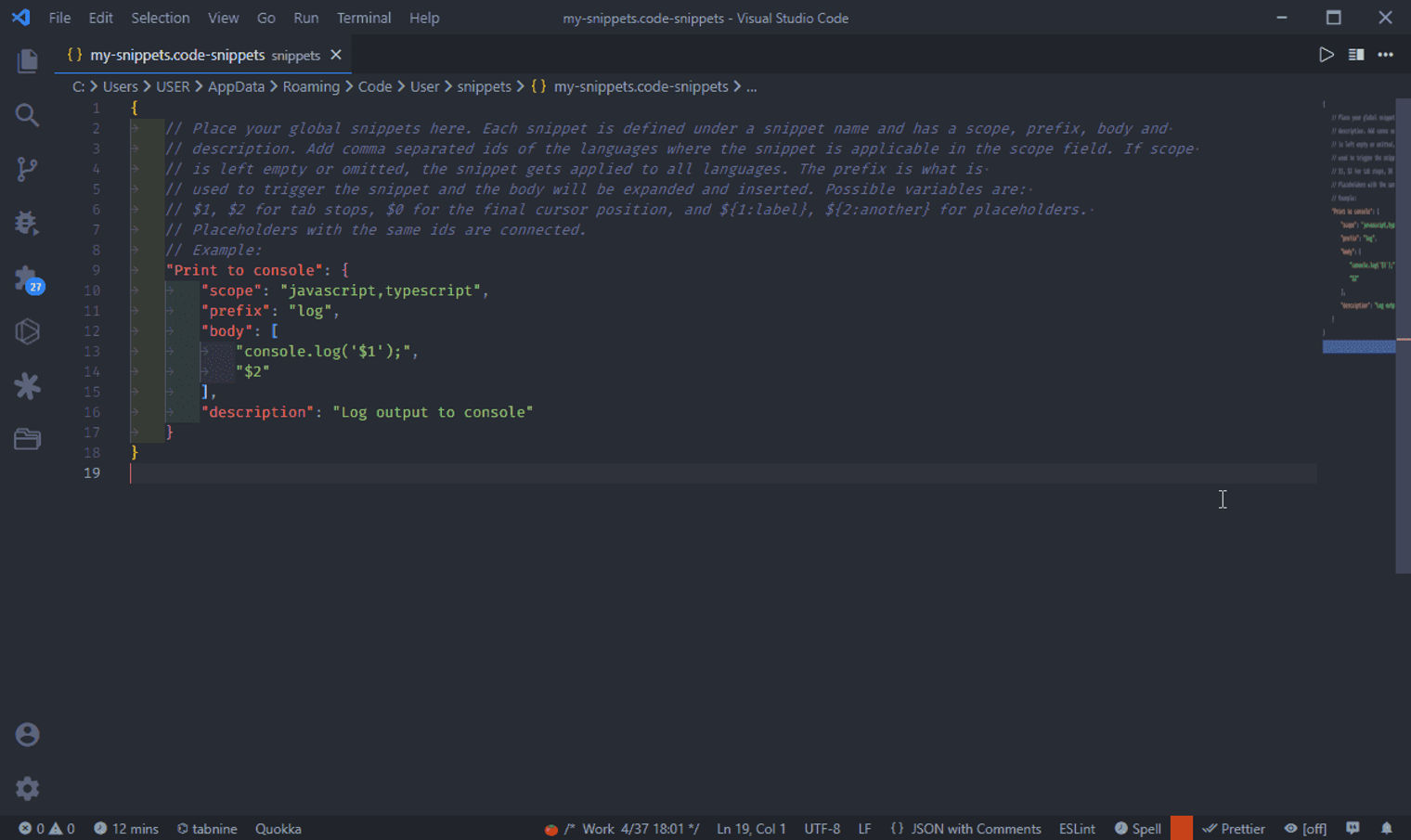Open the folders icon in activity bar
This screenshot has height=840, width=1411.
point(27,438)
